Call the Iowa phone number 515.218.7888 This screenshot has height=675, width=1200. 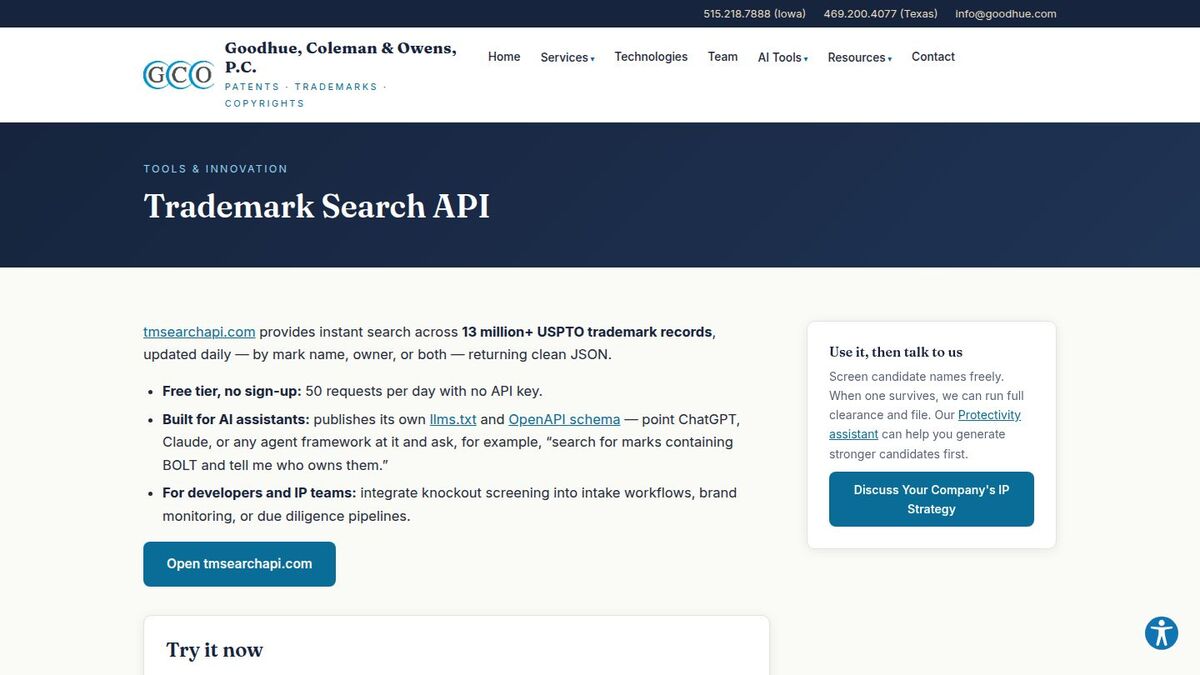click(x=754, y=14)
